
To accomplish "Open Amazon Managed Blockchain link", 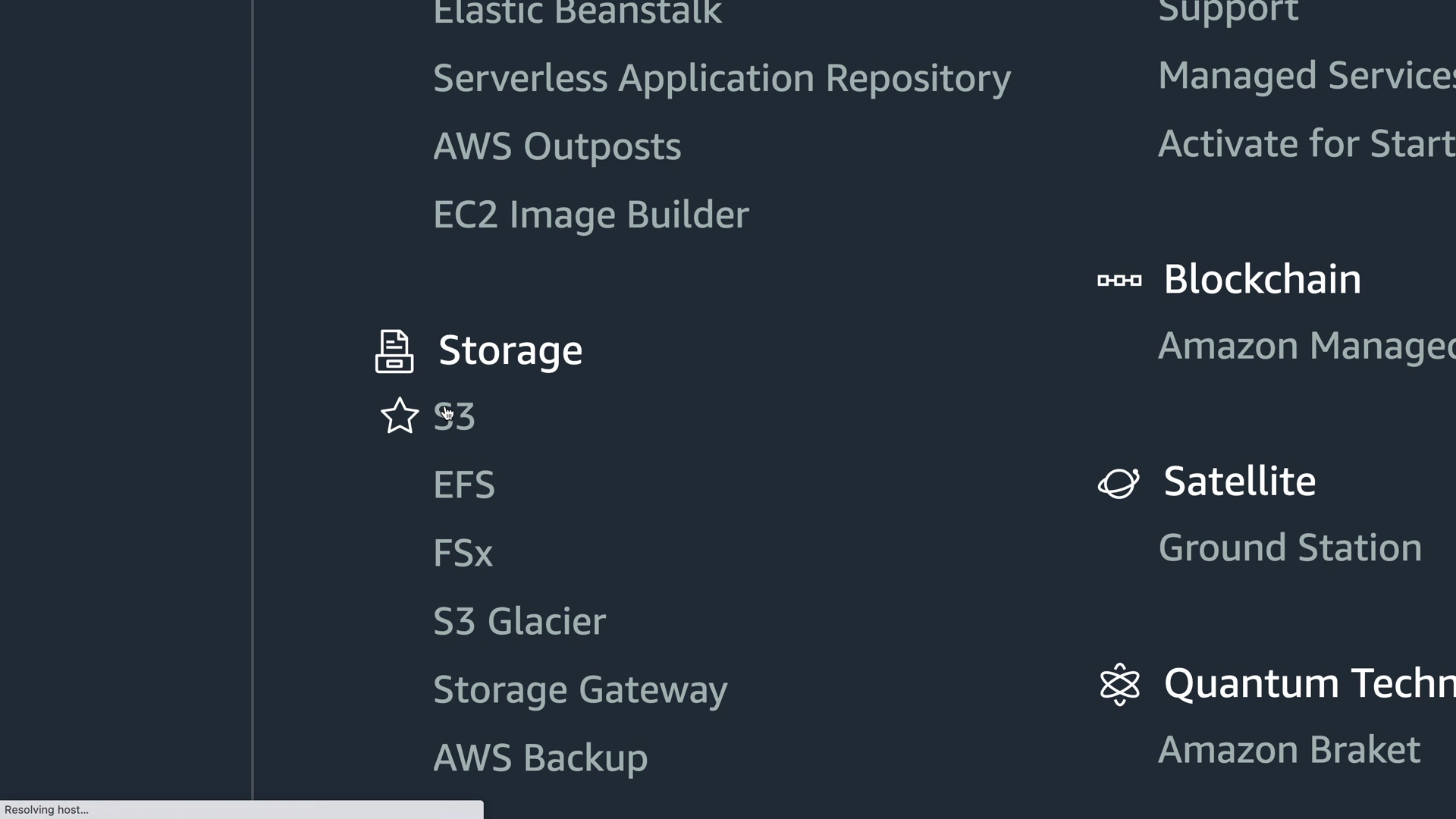I will tap(1306, 347).
